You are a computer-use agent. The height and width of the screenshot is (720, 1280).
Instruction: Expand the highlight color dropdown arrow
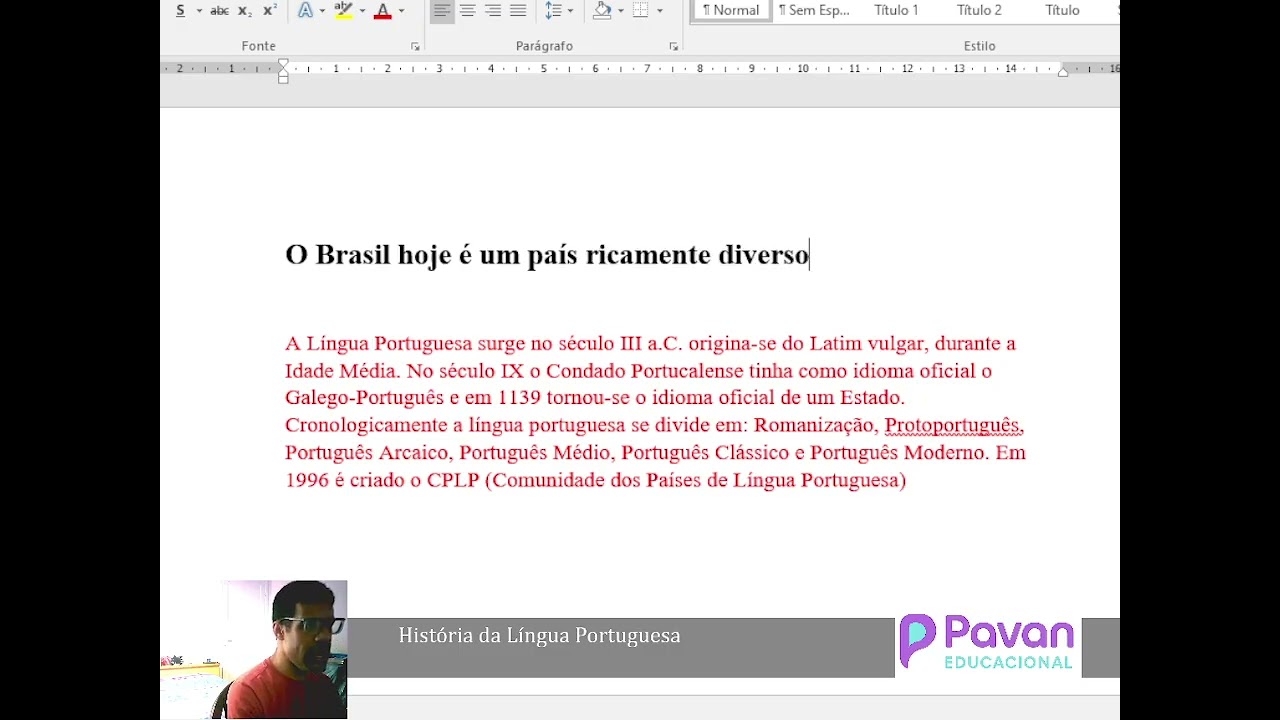coord(361,11)
